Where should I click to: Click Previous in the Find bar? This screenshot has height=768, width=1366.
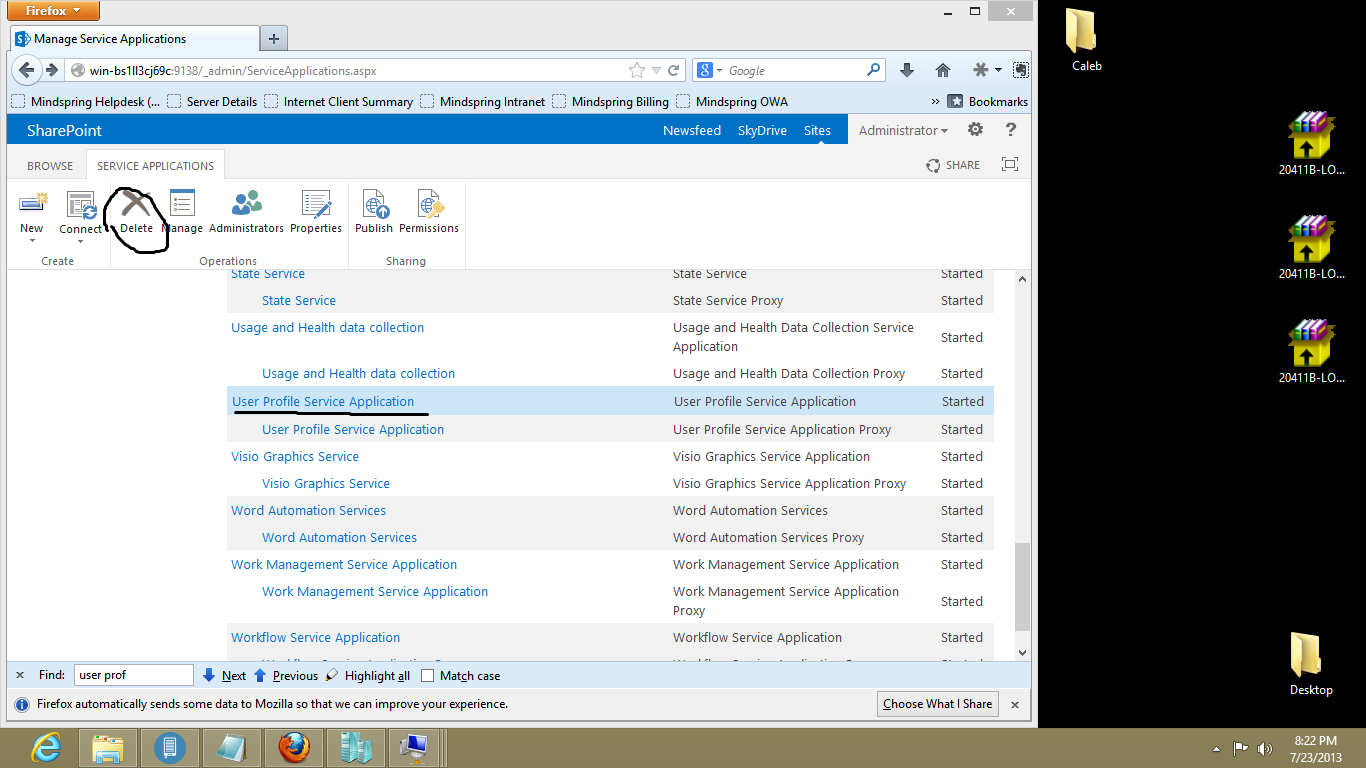[285, 676]
